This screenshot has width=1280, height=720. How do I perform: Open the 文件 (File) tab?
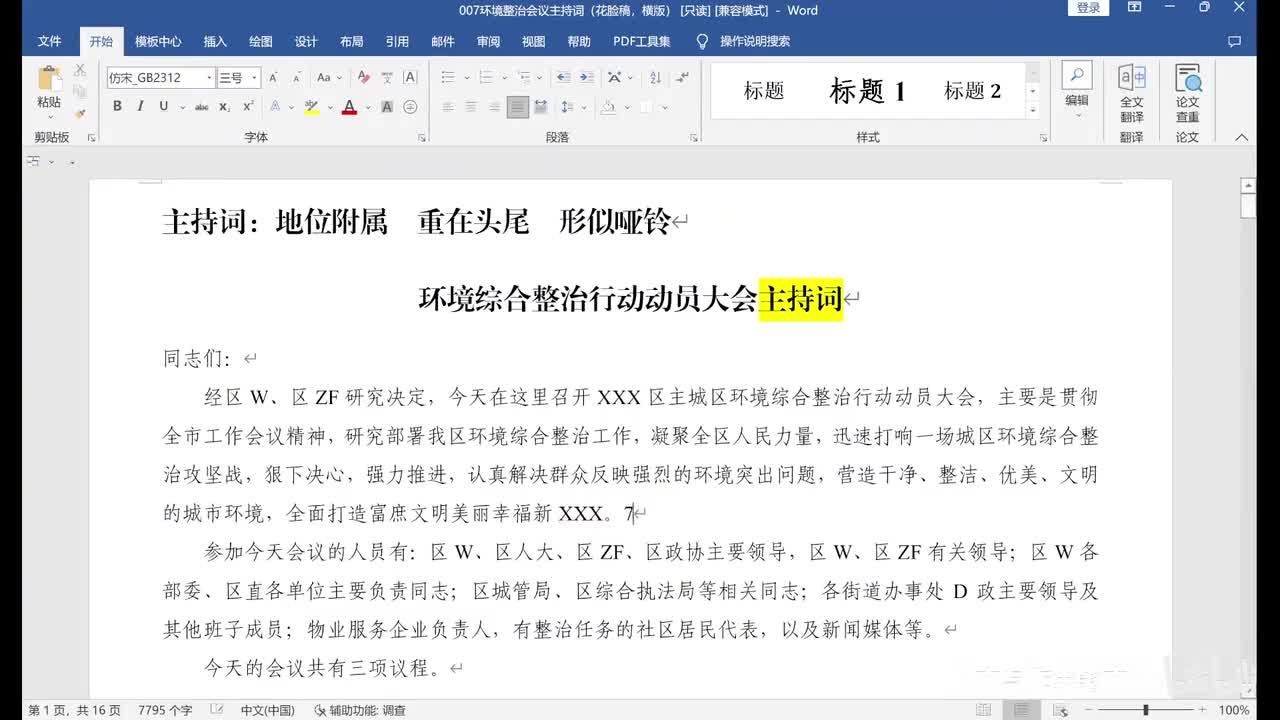[x=49, y=41]
